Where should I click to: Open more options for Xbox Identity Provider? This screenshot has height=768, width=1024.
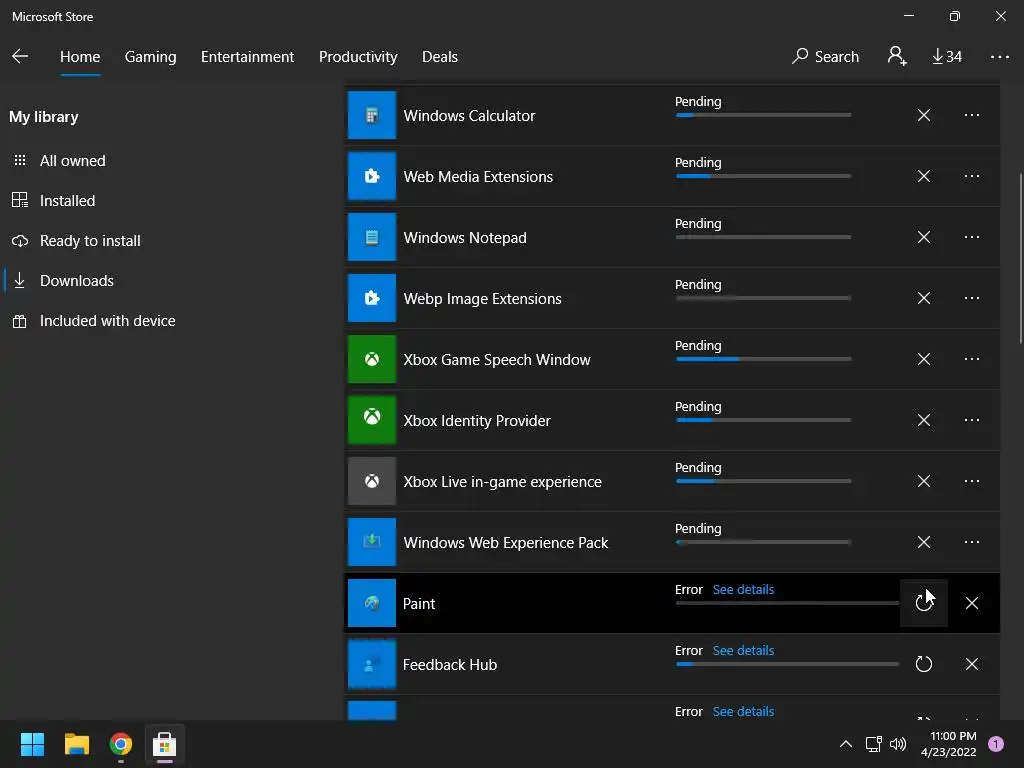[972, 420]
